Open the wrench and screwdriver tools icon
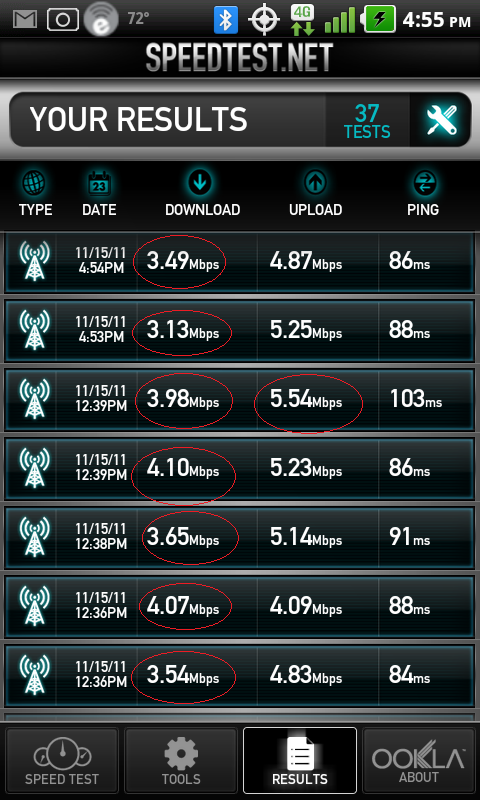The height and width of the screenshot is (800, 480). pos(441,120)
